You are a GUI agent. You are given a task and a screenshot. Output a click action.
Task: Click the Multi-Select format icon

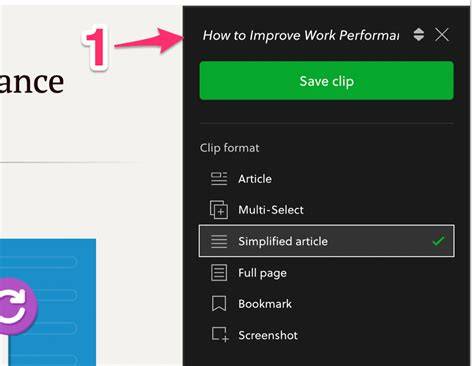(219, 210)
